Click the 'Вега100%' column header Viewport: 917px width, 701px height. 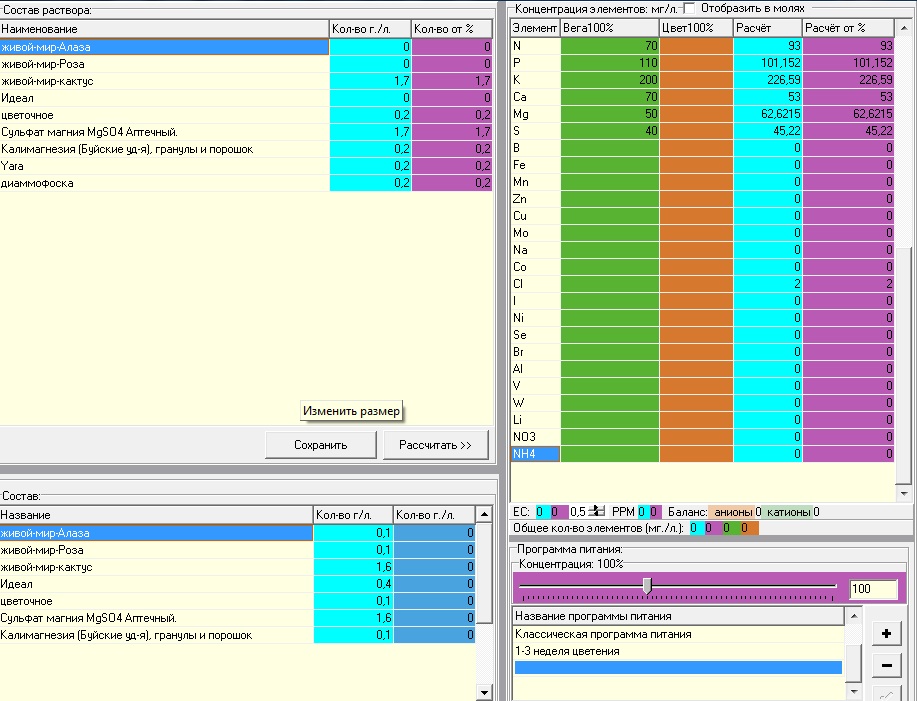[610, 28]
